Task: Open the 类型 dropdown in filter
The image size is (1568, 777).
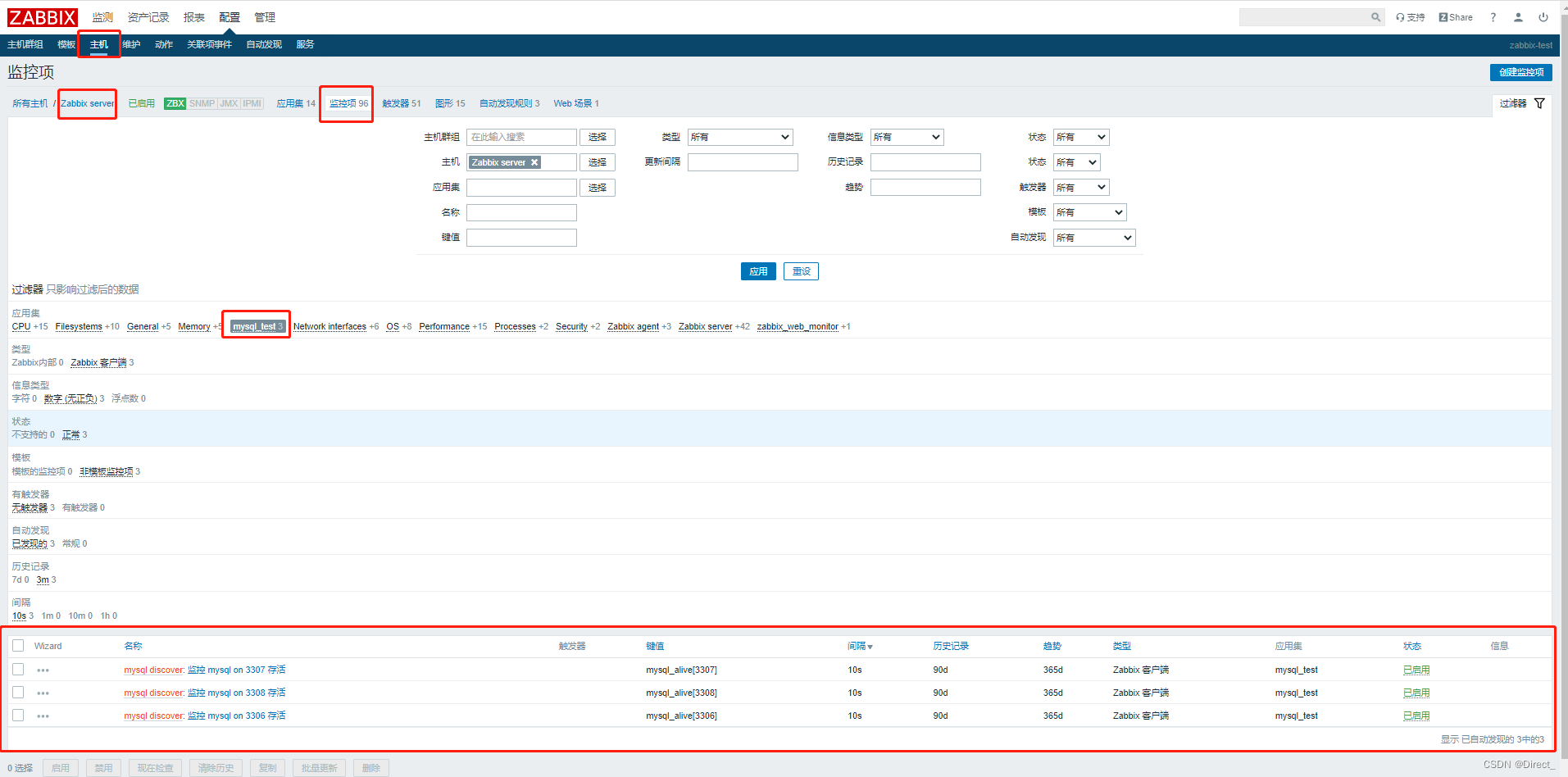Action: click(740, 137)
